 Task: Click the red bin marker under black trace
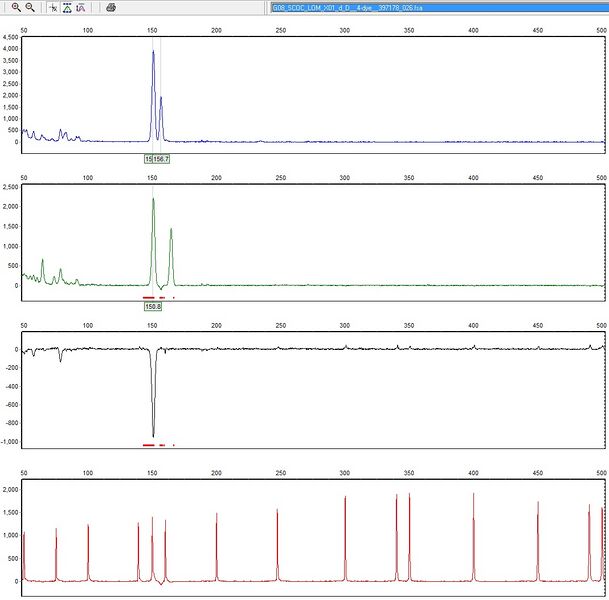(x=149, y=445)
